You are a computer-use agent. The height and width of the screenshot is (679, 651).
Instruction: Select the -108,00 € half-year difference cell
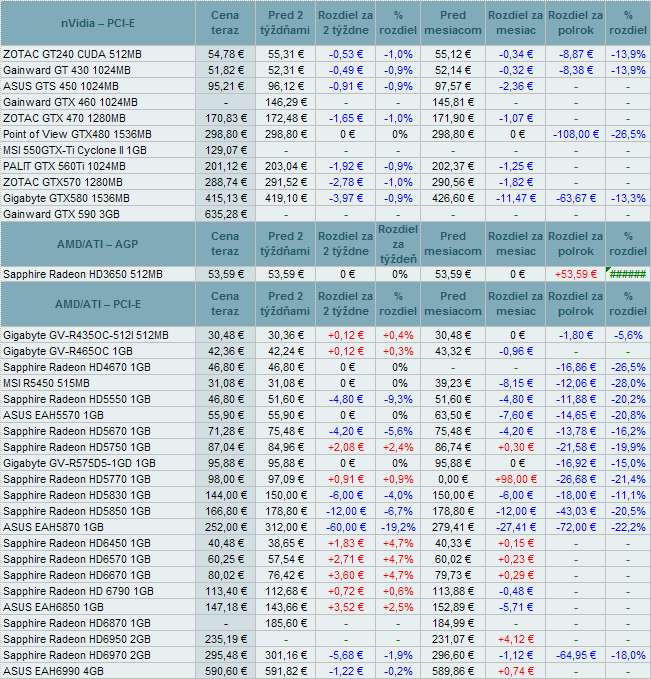tap(576, 135)
